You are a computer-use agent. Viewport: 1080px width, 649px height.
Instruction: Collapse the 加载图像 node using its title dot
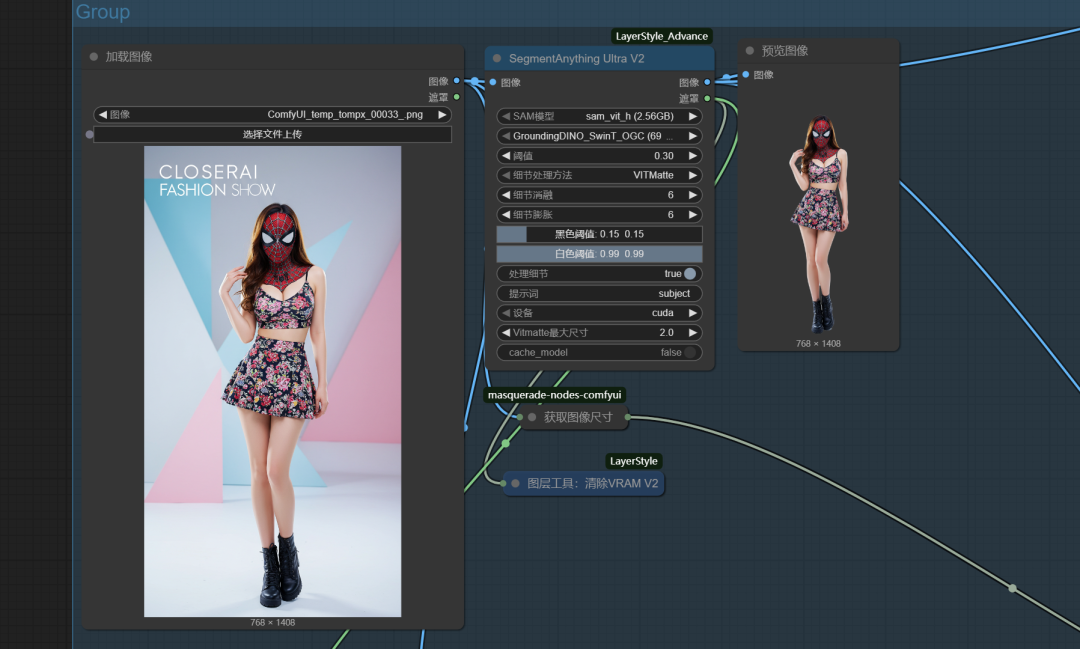click(94, 56)
